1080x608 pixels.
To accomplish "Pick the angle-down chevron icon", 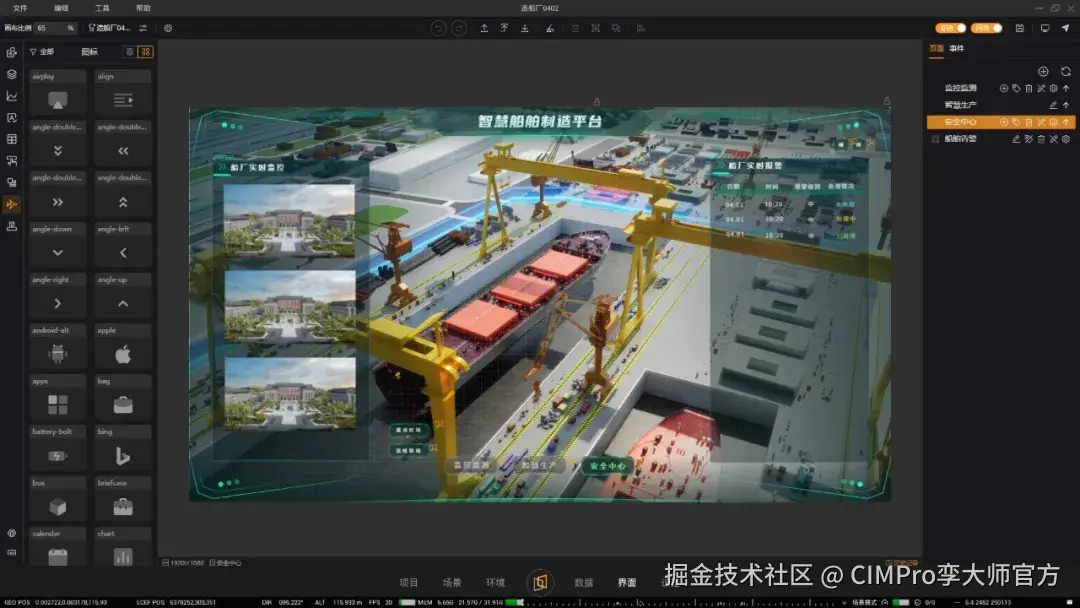I will (58, 253).
